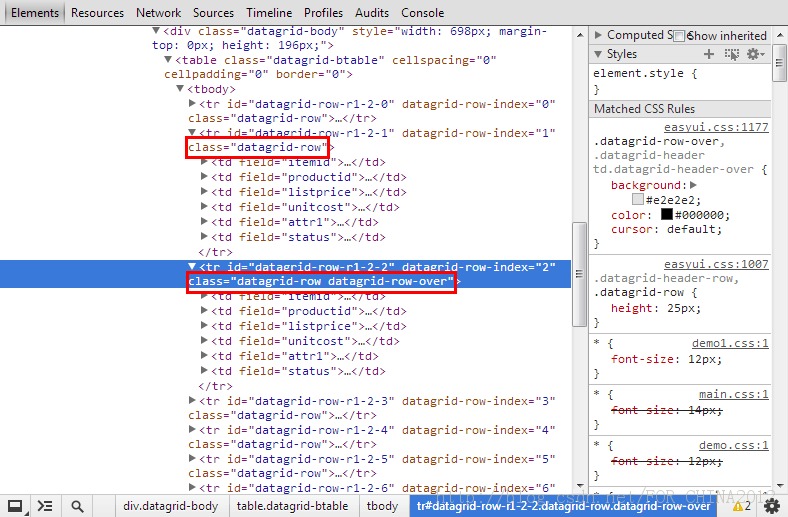Select the td field="productid" under row index 2
788x517 pixels.
pyautogui.click(x=309, y=311)
